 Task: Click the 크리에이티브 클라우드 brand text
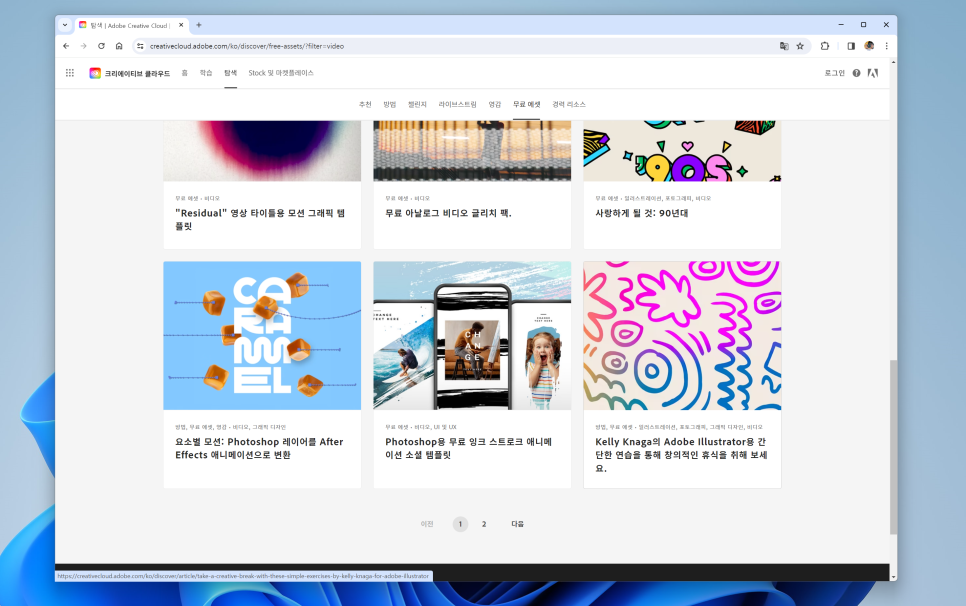click(x=137, y=73)
